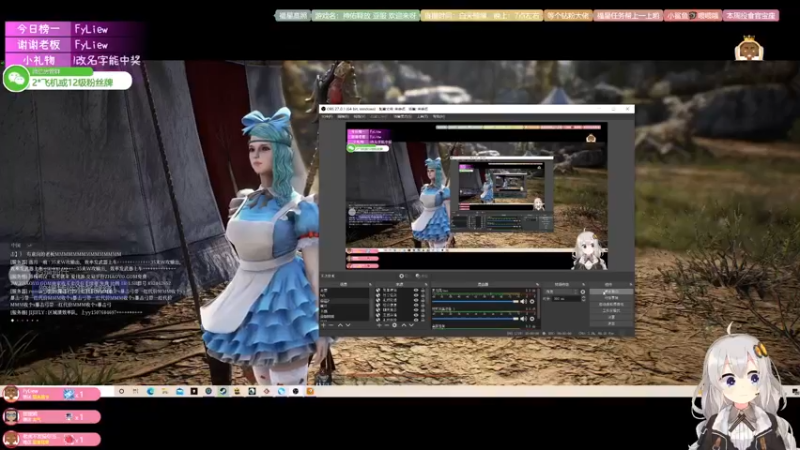Open Steam from the taskbar

click(x=223, y=391)
